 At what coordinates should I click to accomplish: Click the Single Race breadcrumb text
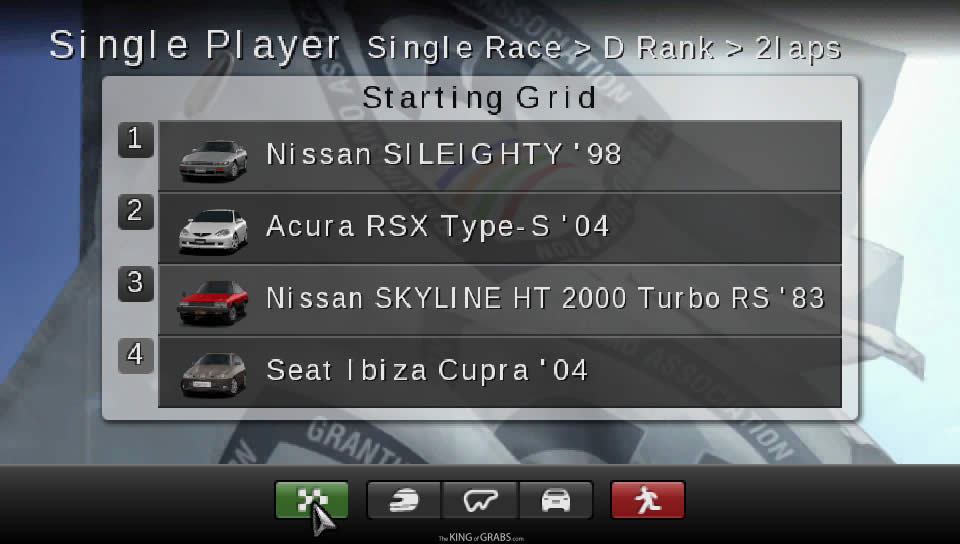coord(464,48)
